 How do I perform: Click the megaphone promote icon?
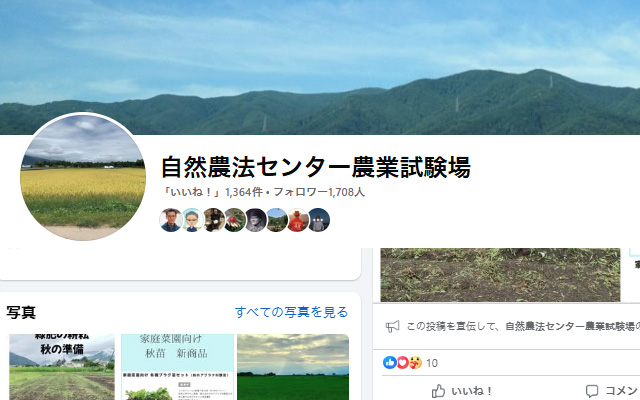point(393,326)
